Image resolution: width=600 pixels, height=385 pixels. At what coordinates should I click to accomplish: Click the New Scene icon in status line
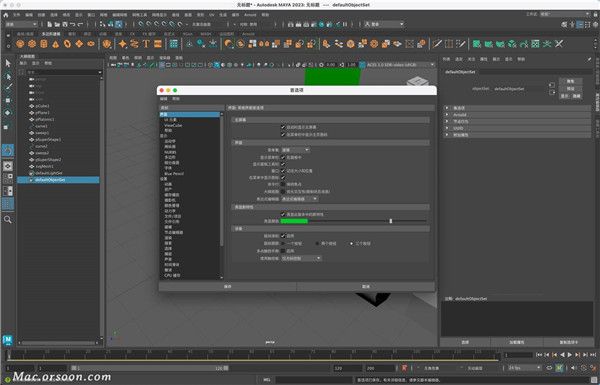pos(49,24)
